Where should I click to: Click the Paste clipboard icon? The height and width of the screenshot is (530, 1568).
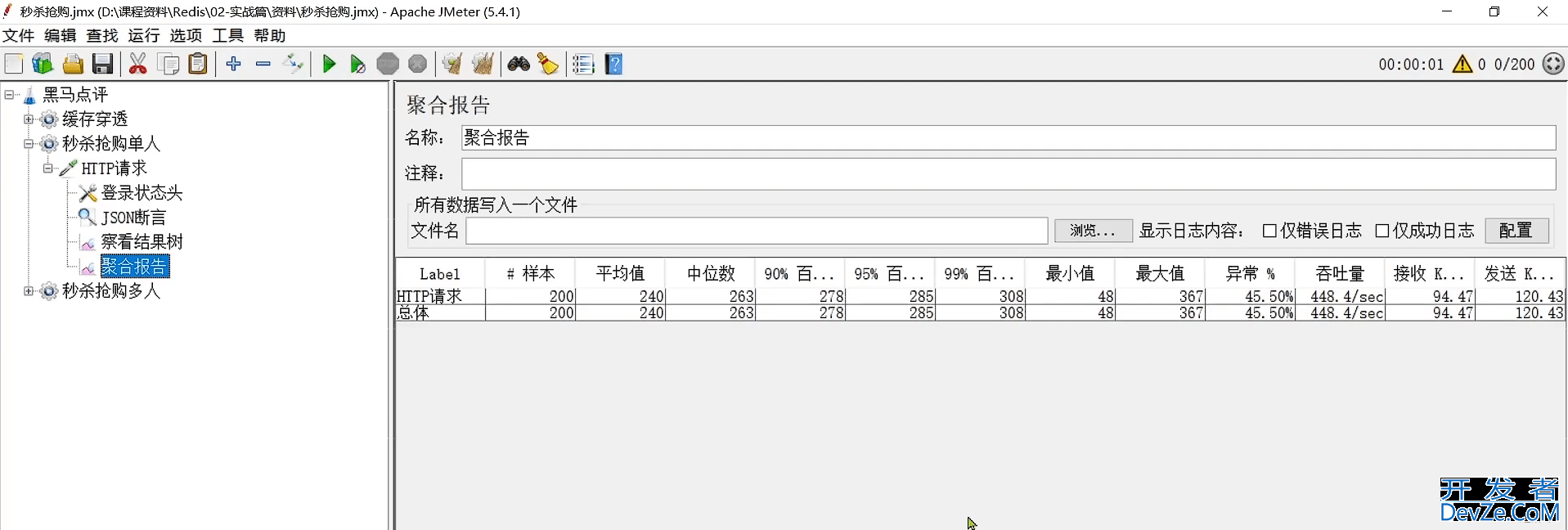pos(198,64)
